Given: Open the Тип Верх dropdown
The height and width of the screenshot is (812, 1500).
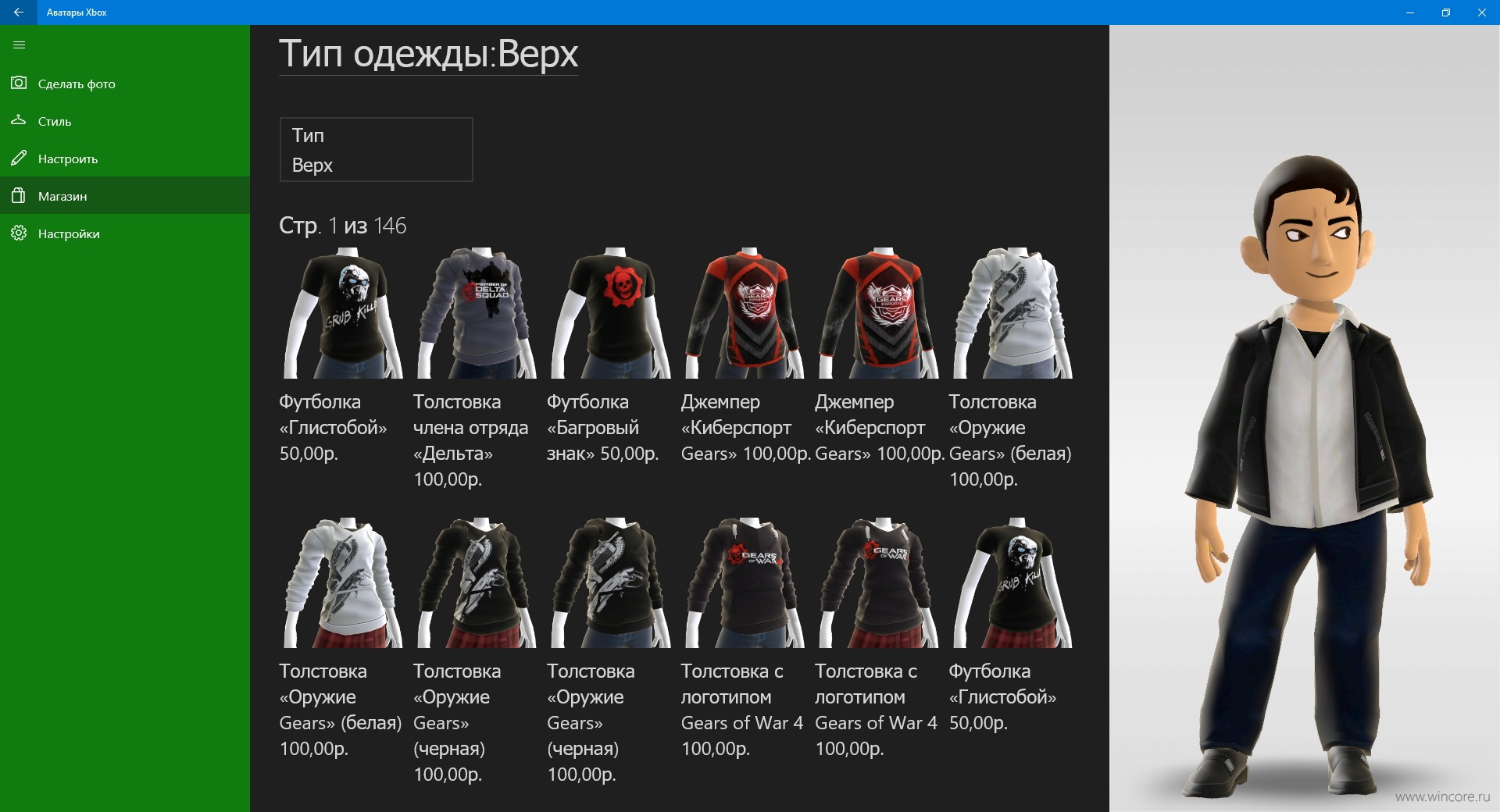Looking at the screenshot, I should (377, 150).
